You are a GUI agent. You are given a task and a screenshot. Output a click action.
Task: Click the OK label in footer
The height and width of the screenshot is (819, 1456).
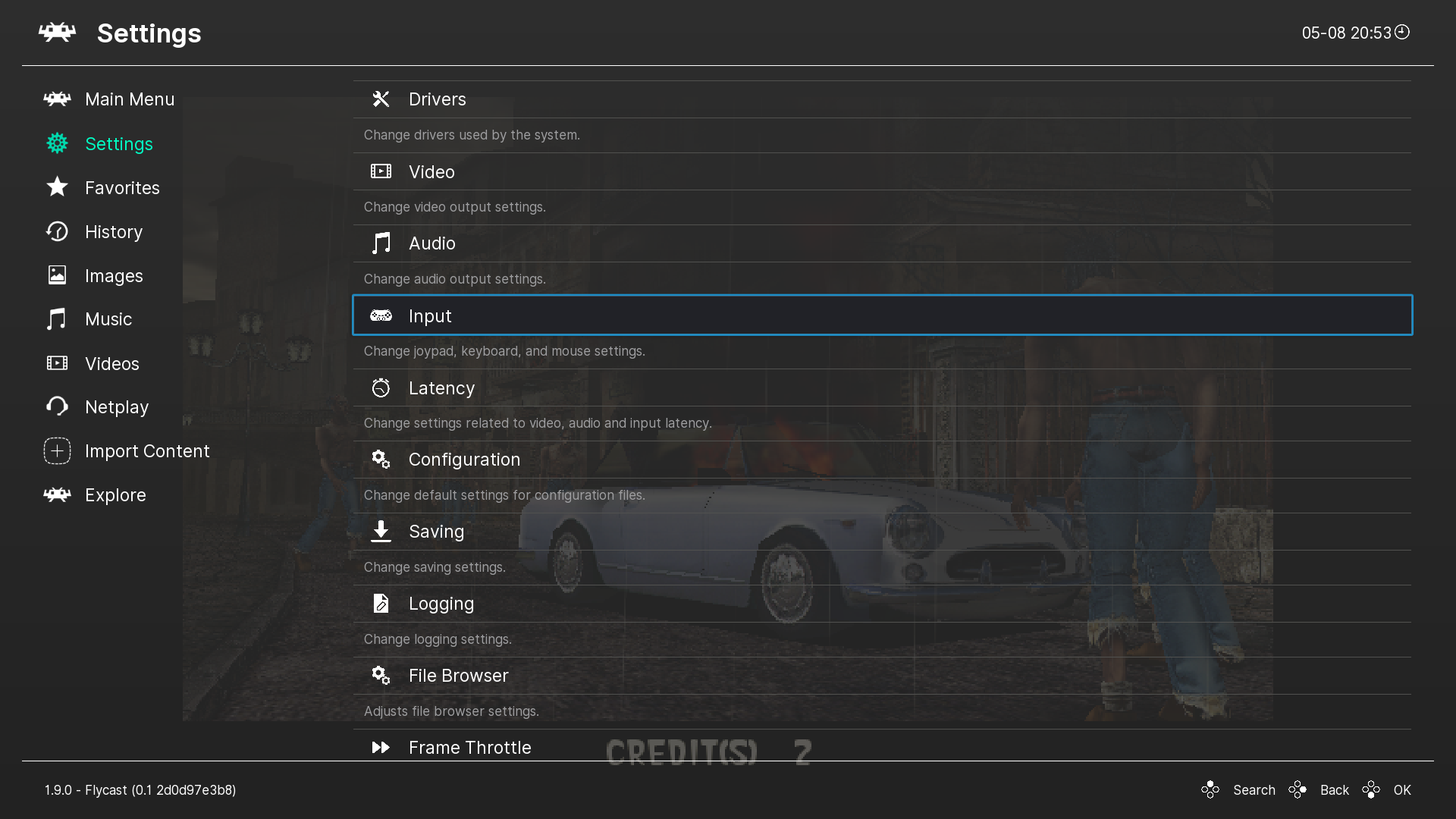(x=1402, y=790)
